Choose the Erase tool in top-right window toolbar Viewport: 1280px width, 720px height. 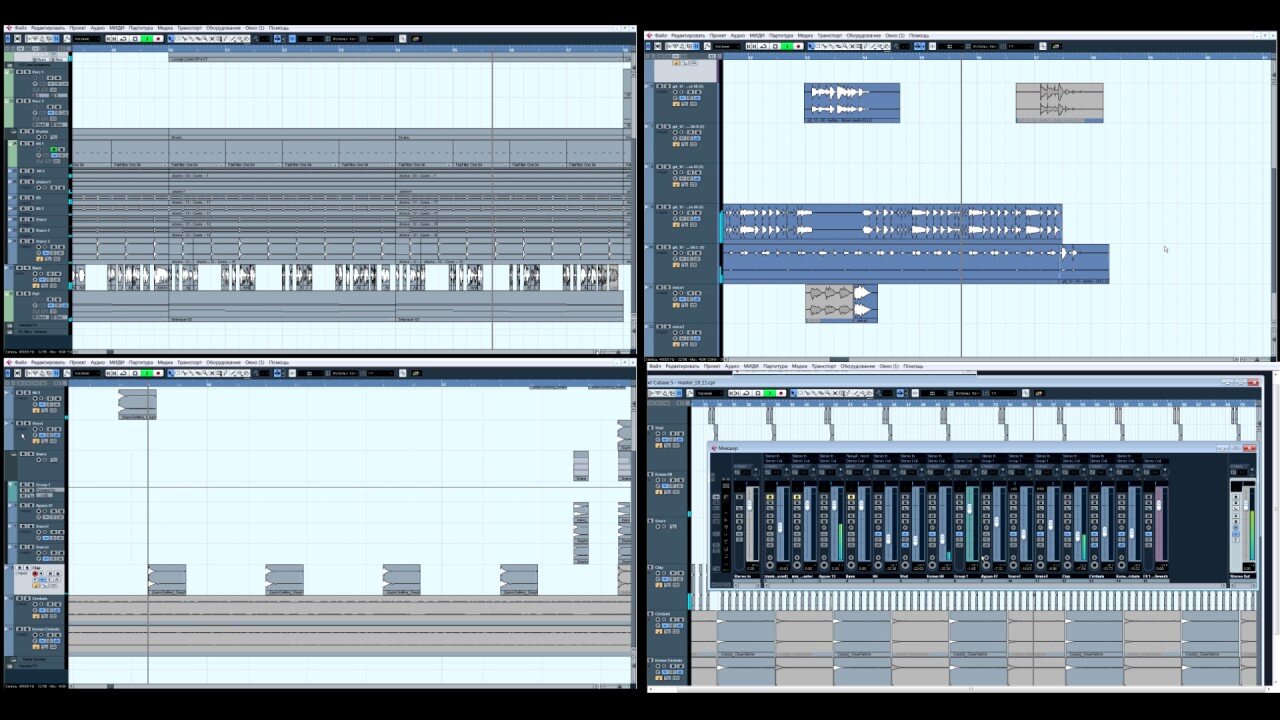pos(837,46)
